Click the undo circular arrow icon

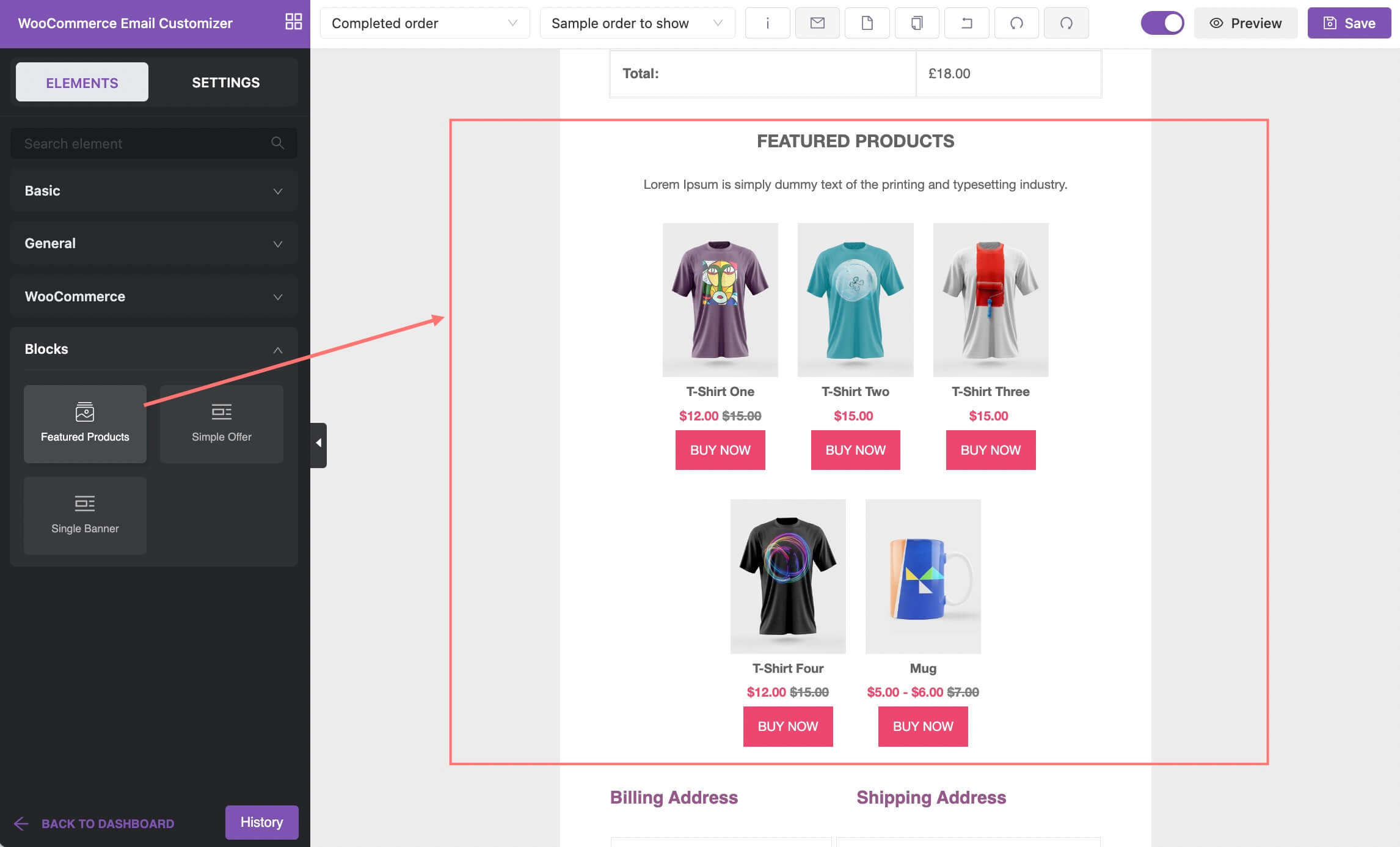coord(1016,23)
